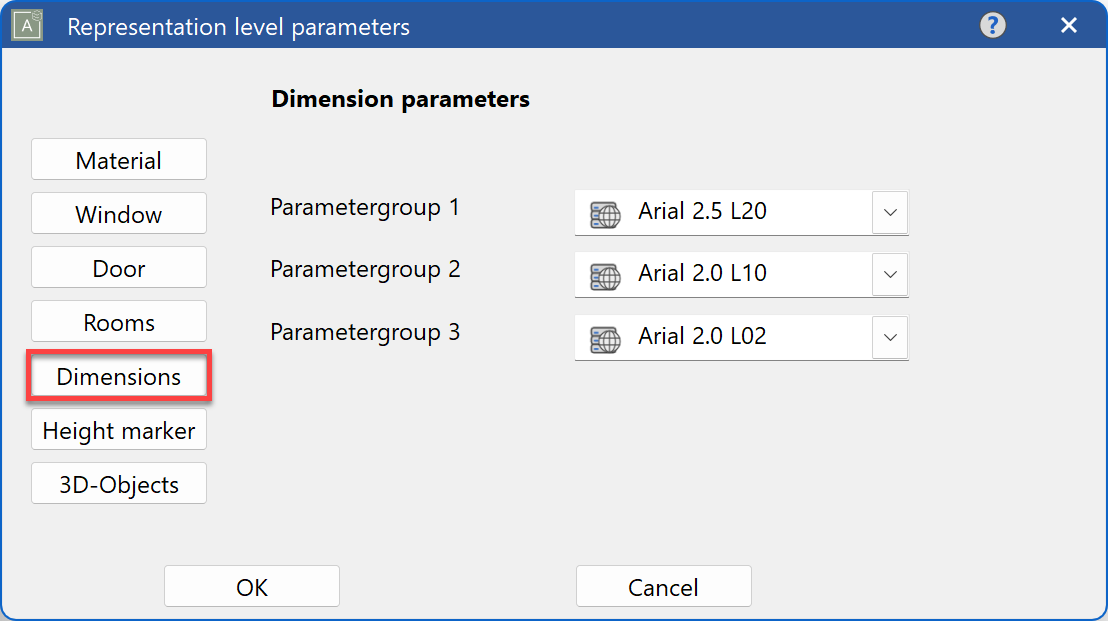Expand the Parametergroup 1 dropdown
This screenshot has width=1108, height=621.
889,213
